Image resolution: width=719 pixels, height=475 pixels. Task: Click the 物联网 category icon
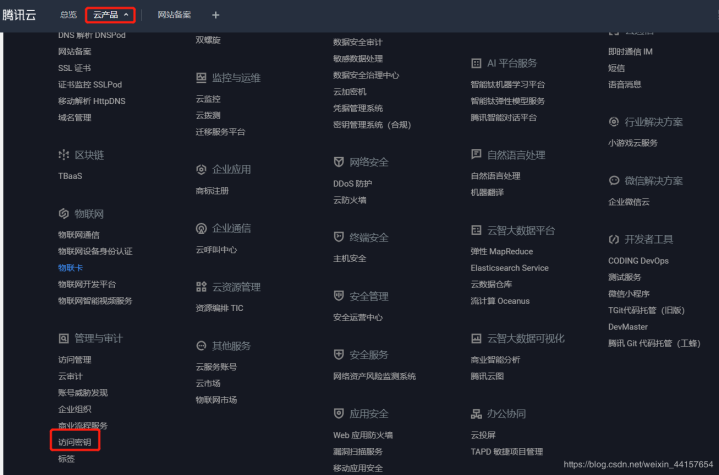tap(64, 214)
